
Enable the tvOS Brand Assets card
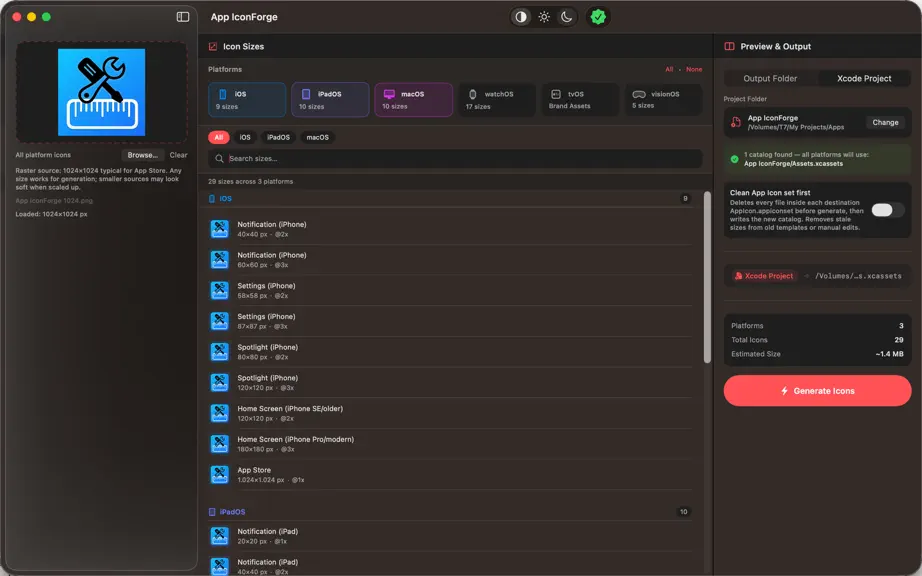tap(580, 99)
